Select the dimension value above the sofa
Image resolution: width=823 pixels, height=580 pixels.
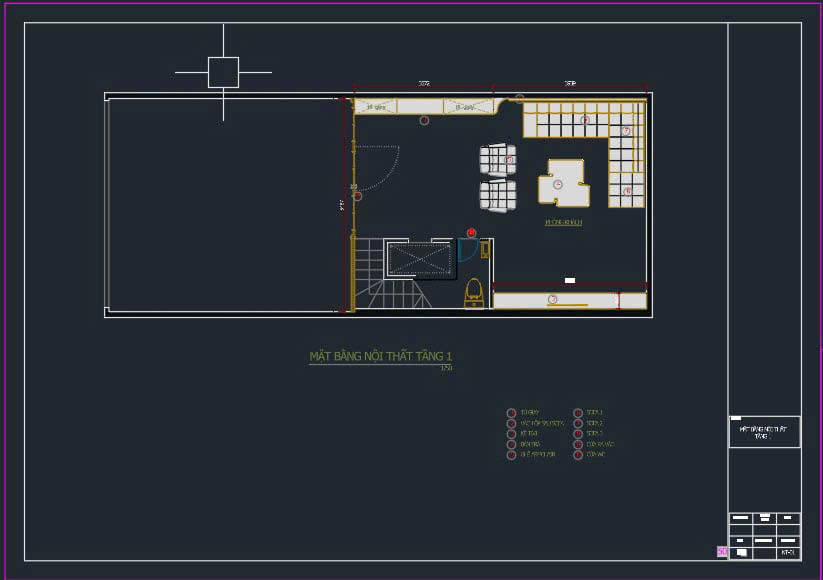(570, 83)
